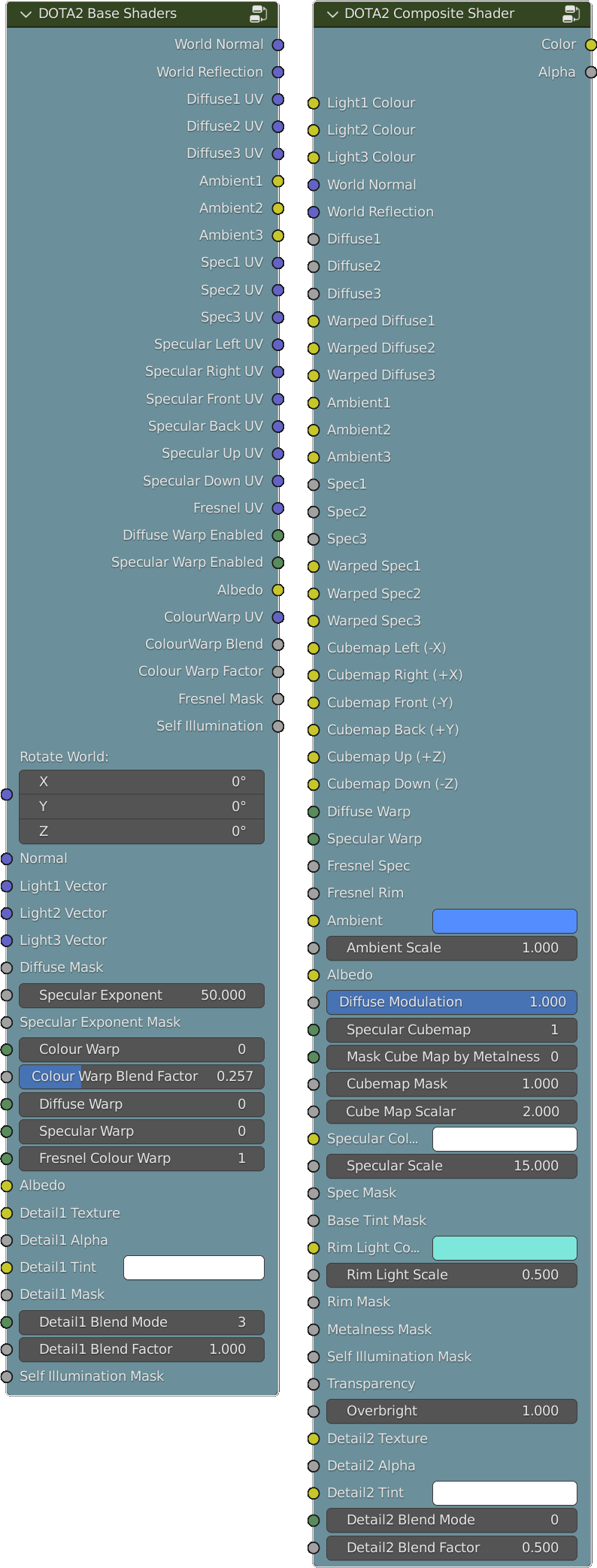Click the node group icon on DOTA2 Base Shaders header
597x1568 pixels.
(259, 14)
